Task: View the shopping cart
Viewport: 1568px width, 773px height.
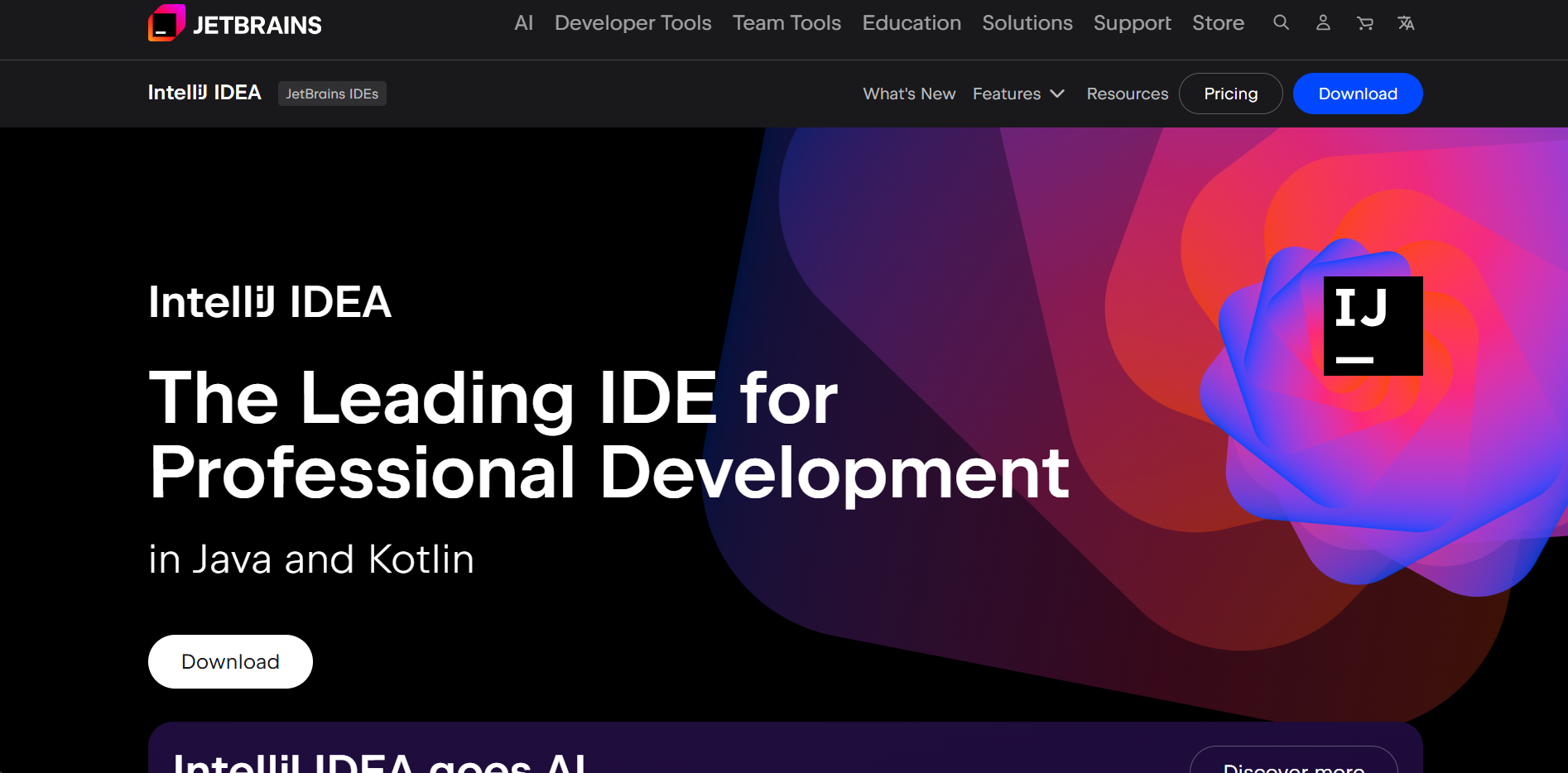Action: click(1364, 22)
